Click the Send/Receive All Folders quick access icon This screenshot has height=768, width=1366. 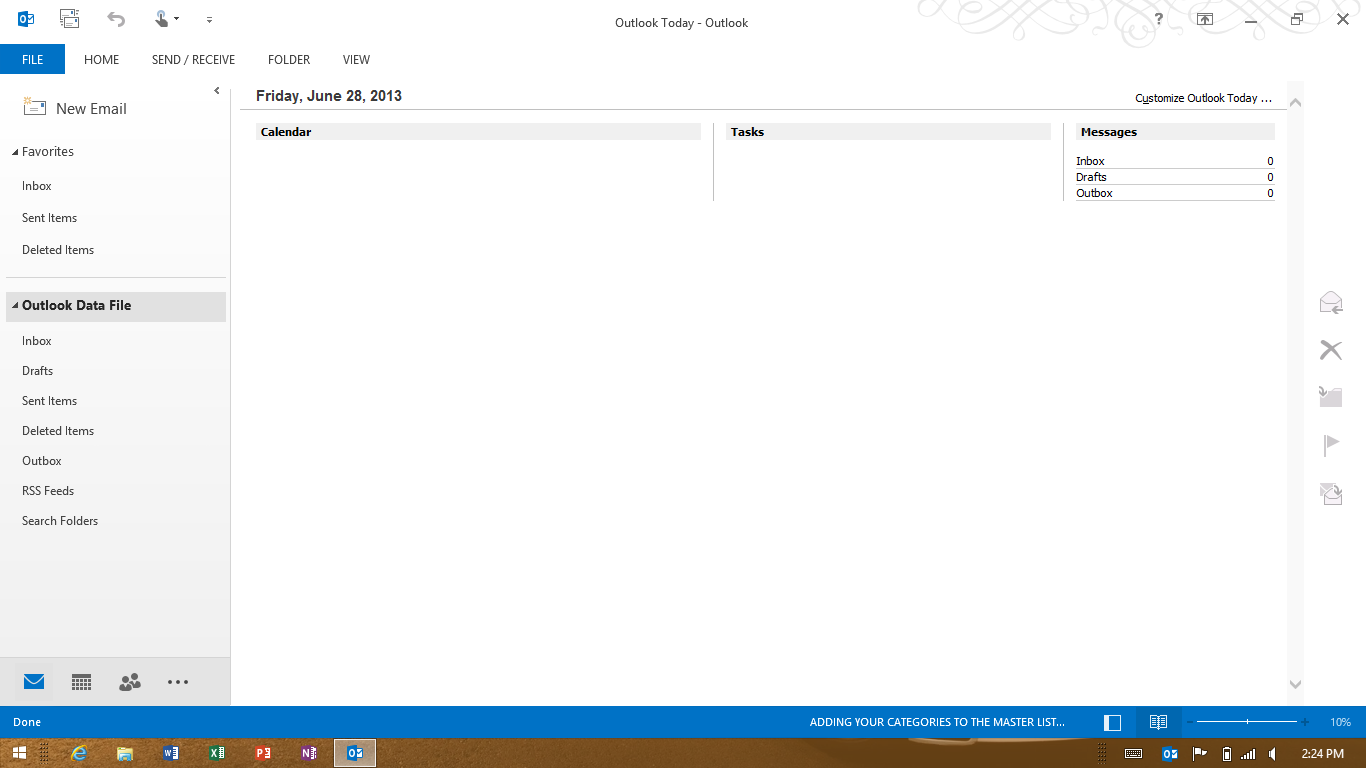tap(69, 19)
